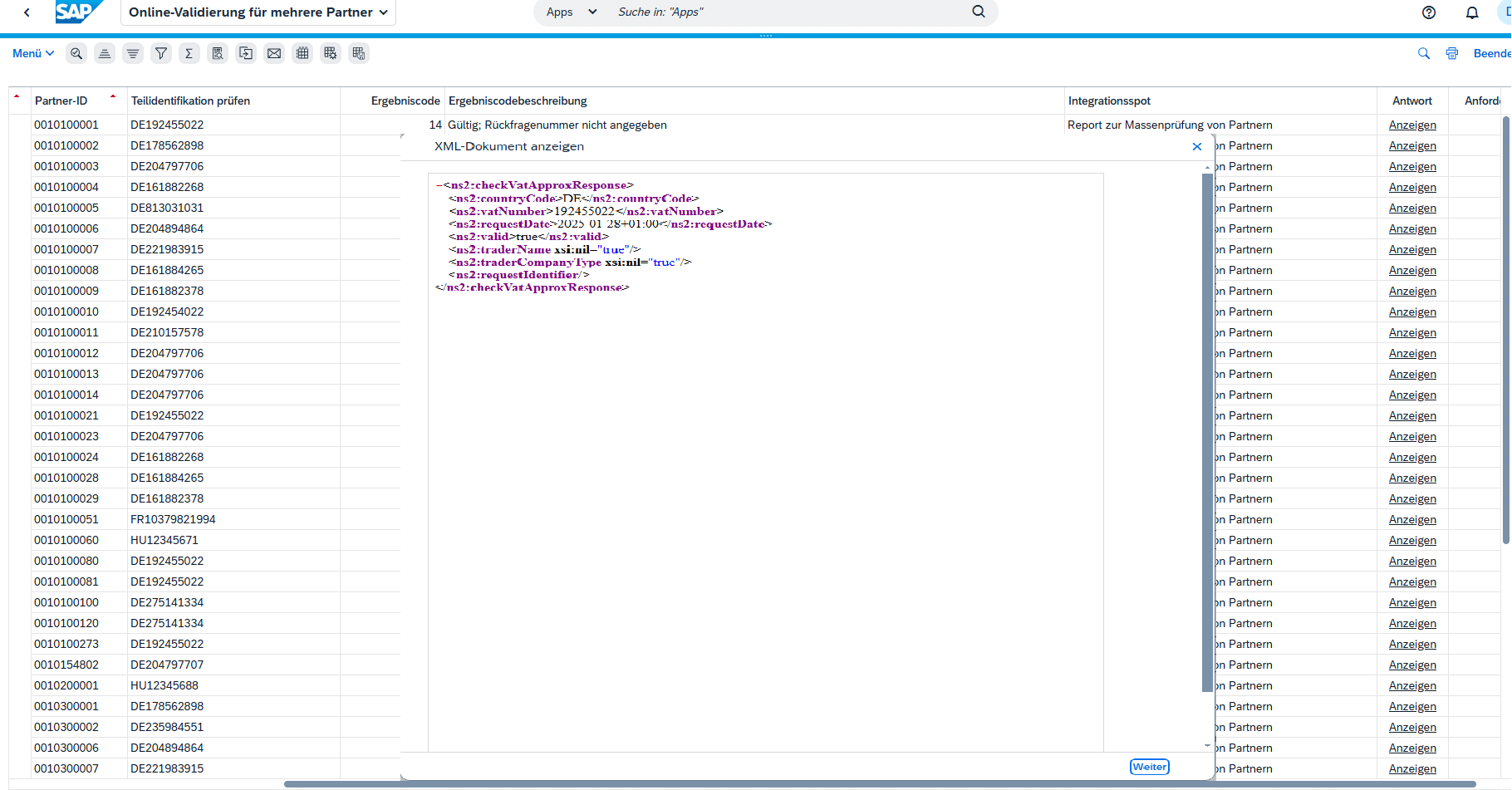Click the SAP logo
The width and height of the screenshot is (1512, 790).
click(77, 12)
